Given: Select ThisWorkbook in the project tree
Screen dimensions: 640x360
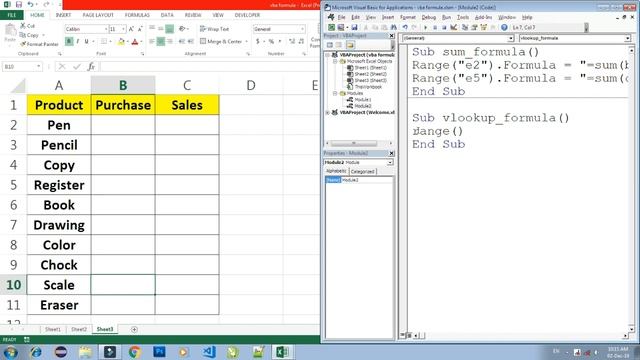Looking at the screenshot, I should (x=368, y=87).
